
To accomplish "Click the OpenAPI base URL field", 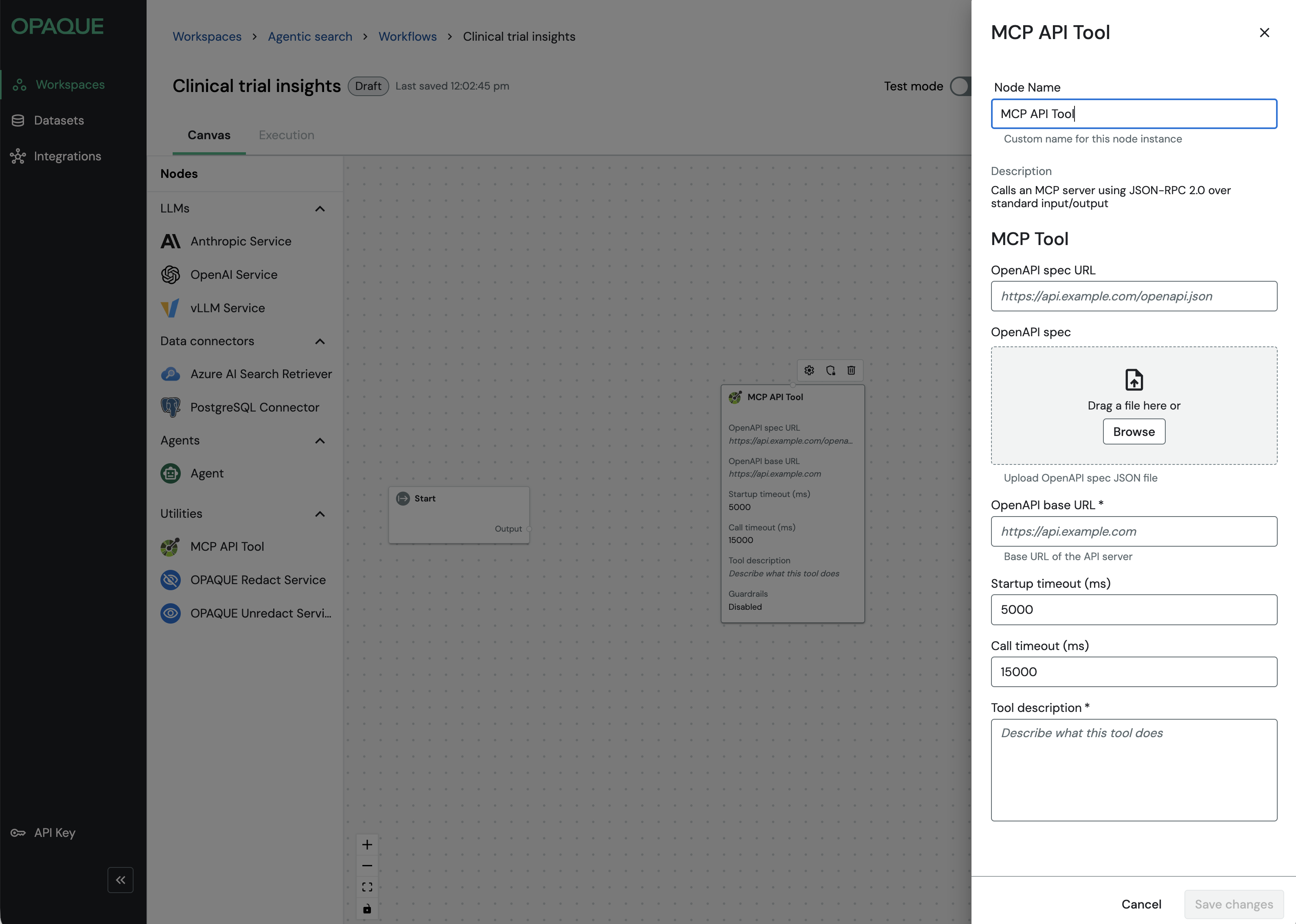I will point(1134,532).
